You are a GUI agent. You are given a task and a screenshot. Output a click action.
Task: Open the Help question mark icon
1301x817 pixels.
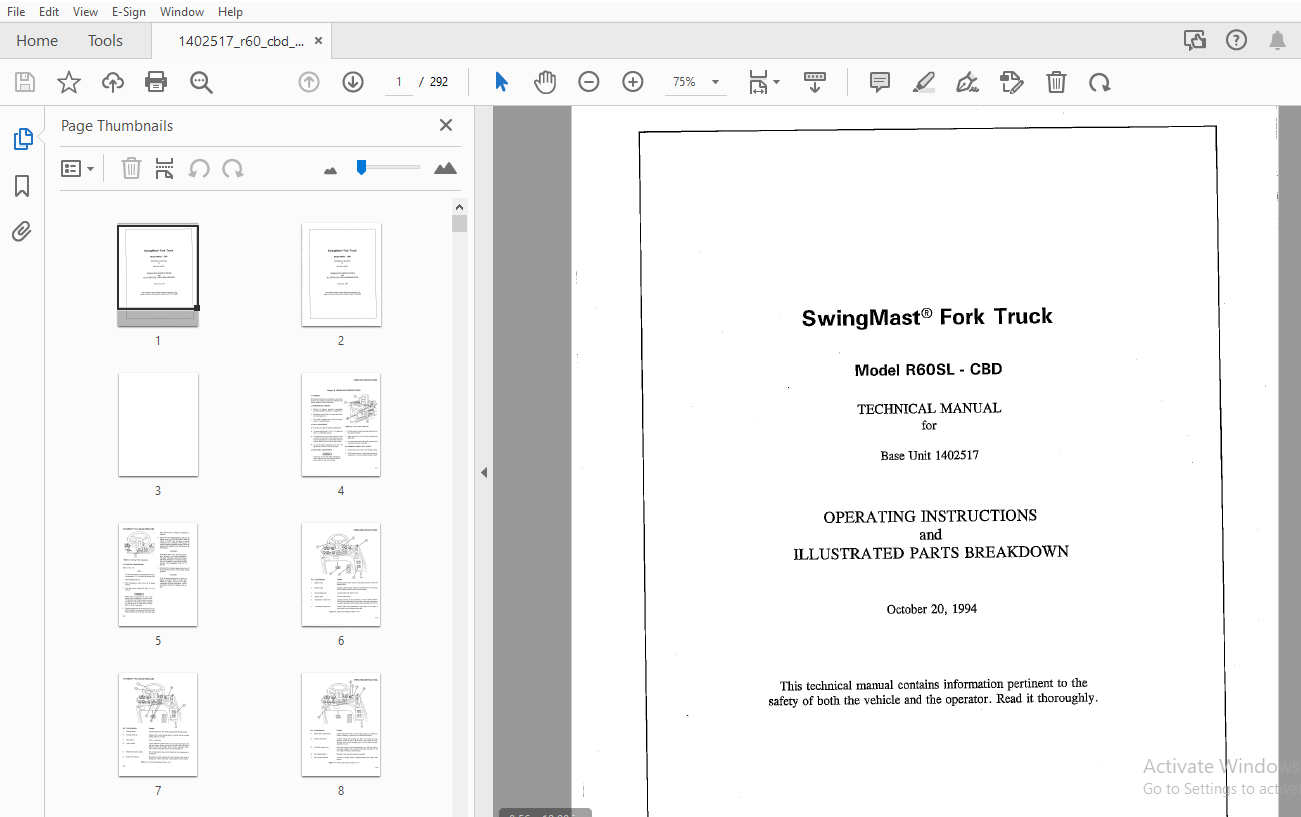tap(1237, 40)
